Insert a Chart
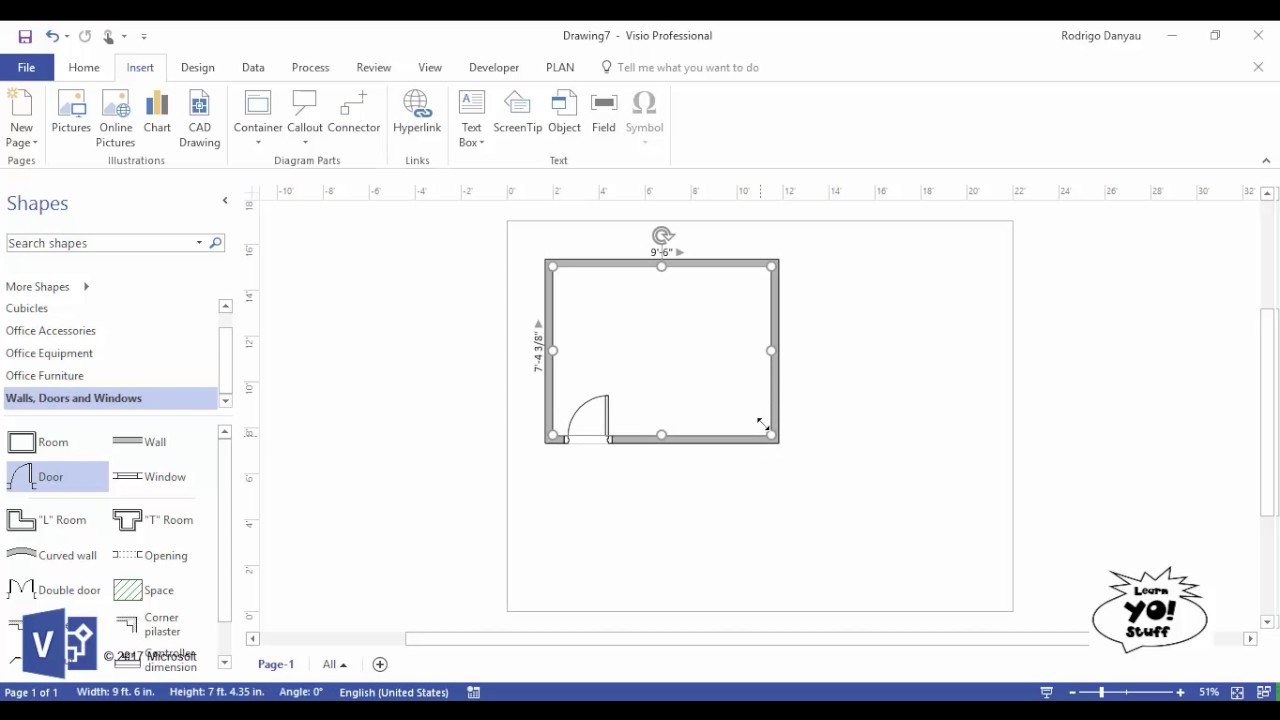The width and height of the screenshot is (1280, 720). pyautogui.click(x=157, y=112)
